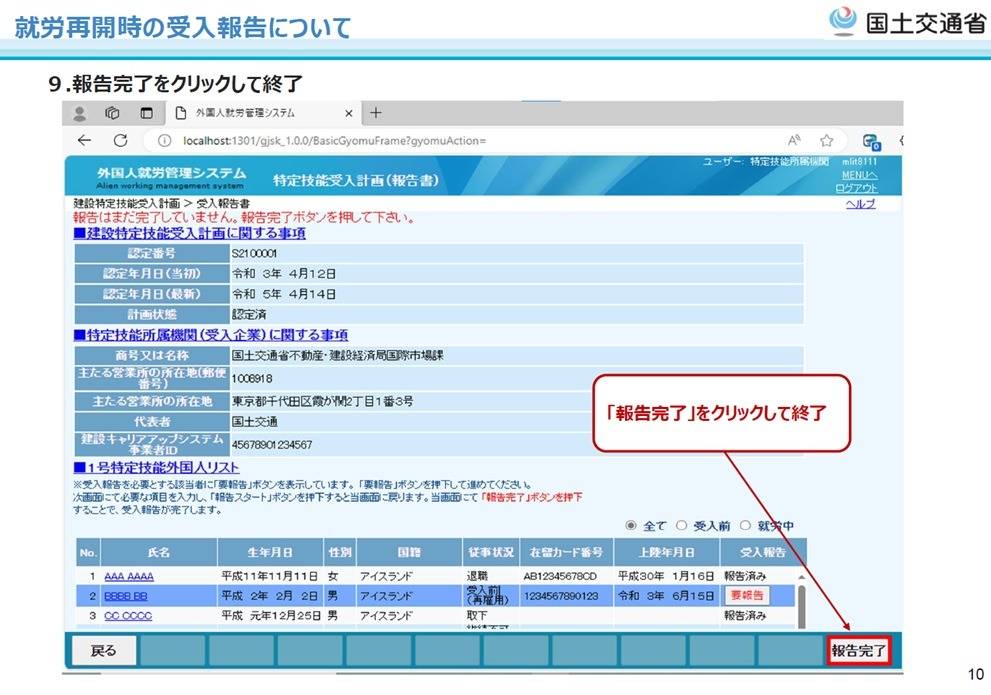The image size is (991, 695).
Task: Click the browser back arrow
Action: pyautogui.click(x=85, y=141)
